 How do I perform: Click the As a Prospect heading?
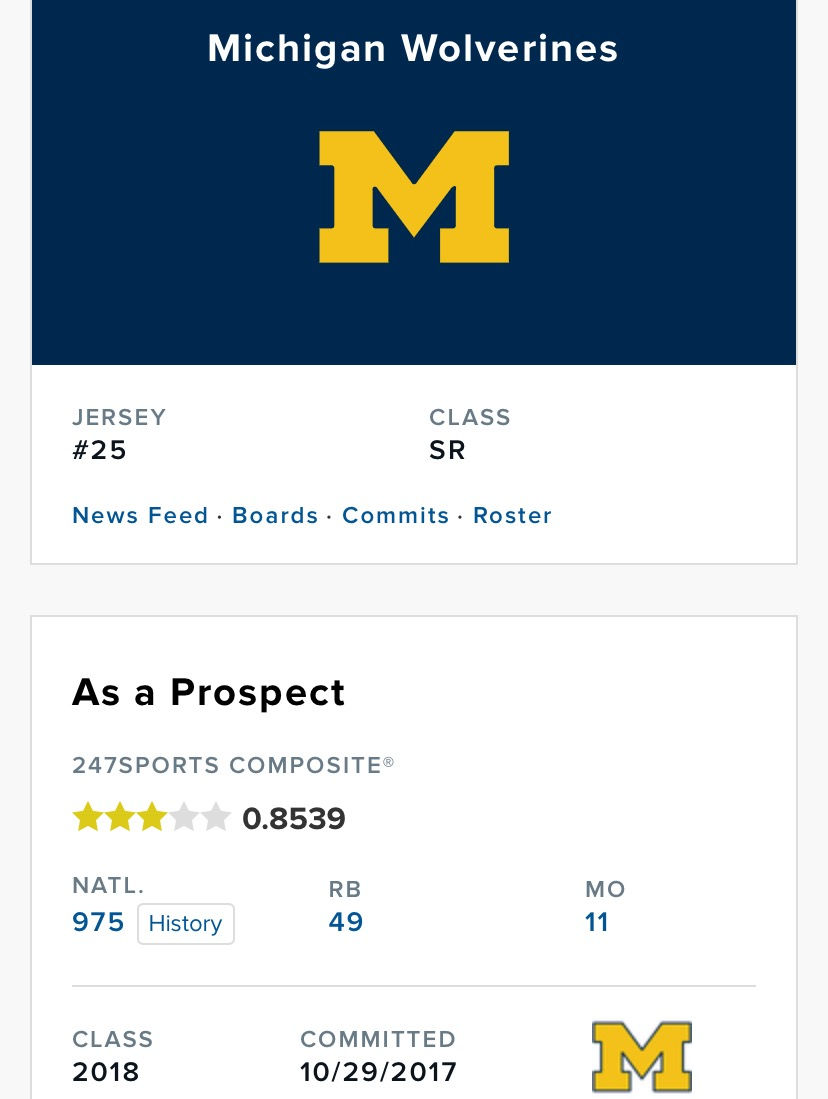(x=209, y=692)
